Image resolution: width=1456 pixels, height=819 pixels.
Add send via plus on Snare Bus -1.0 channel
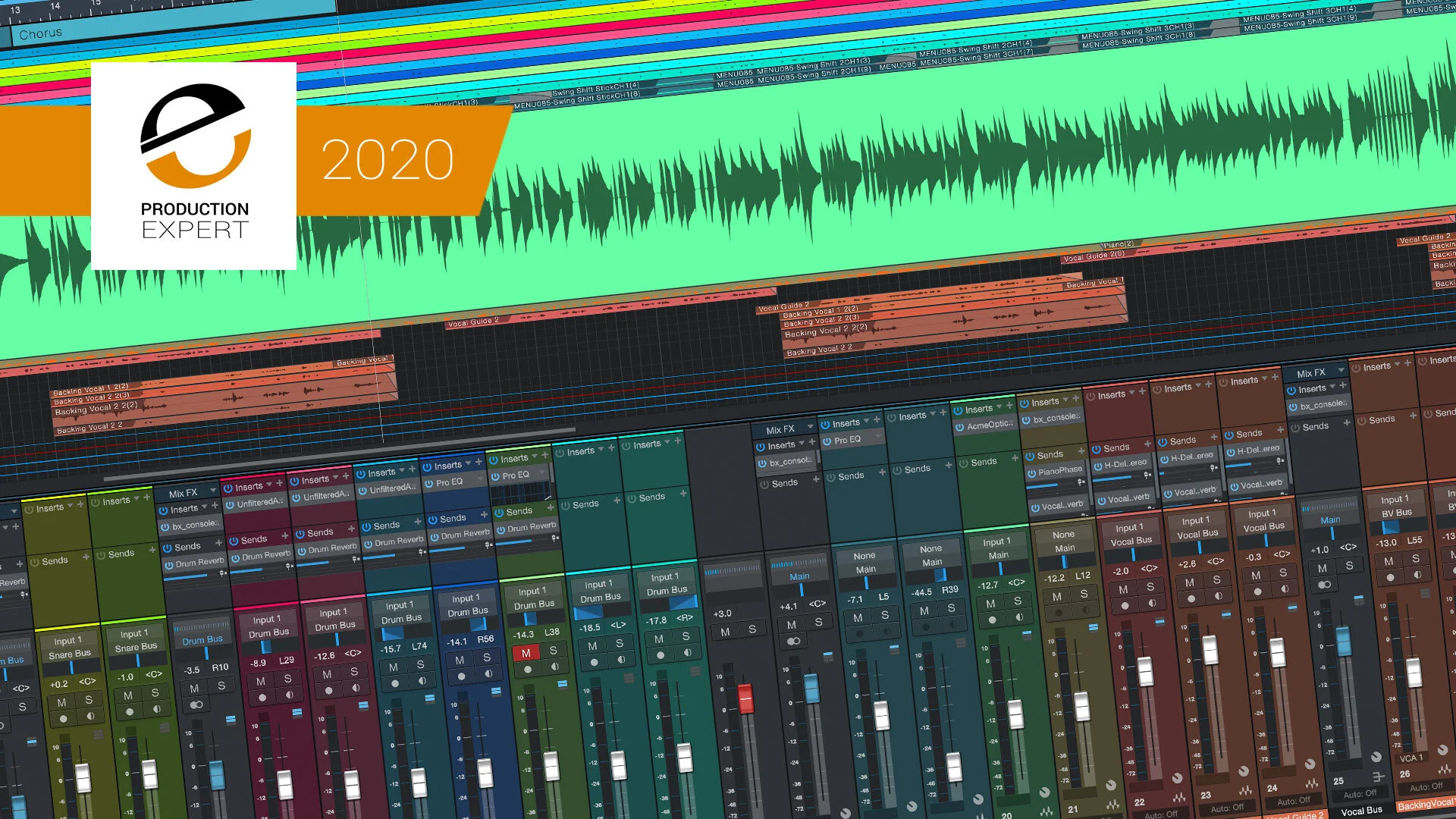152,551
